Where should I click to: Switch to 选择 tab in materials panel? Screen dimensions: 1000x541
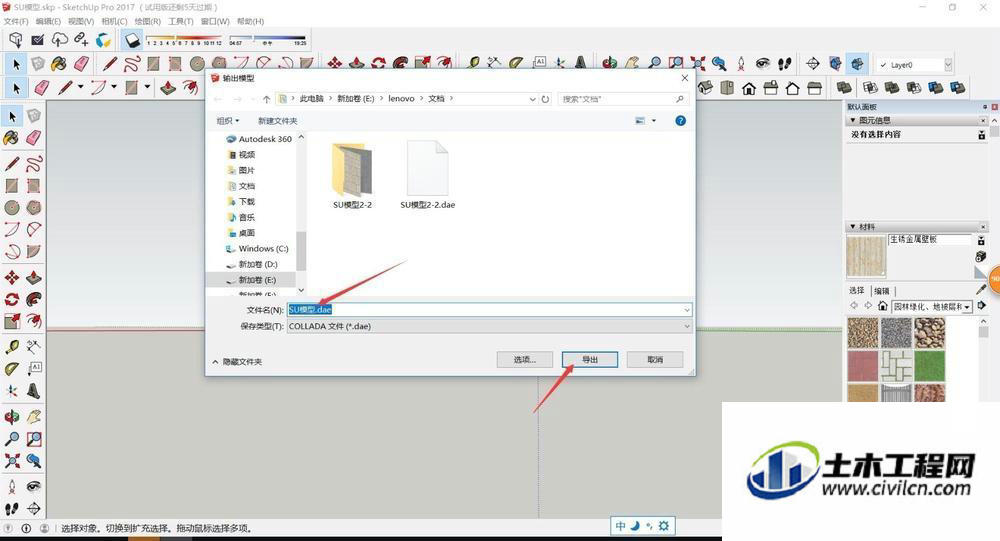coord(857,290)
